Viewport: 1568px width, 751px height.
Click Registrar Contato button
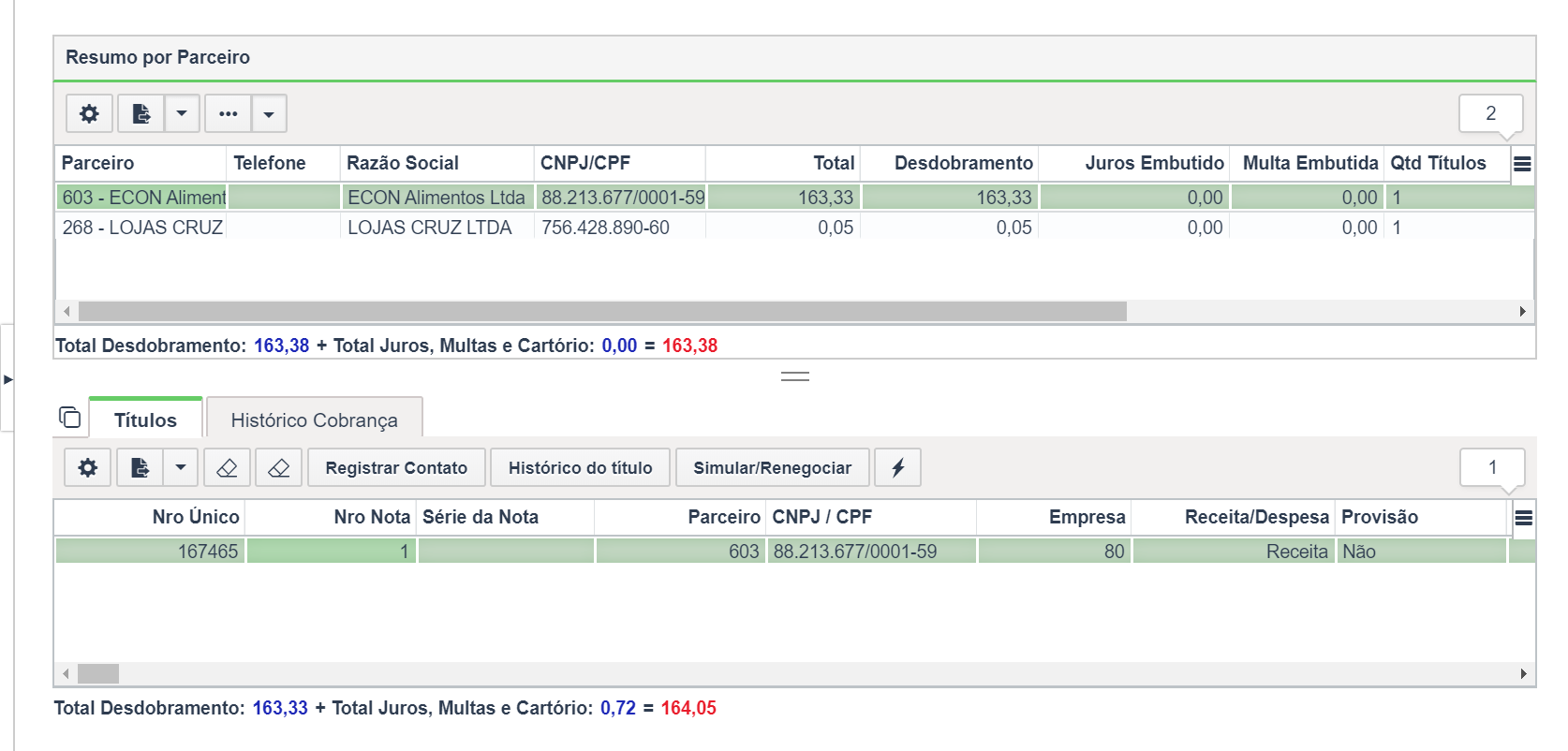395,467
